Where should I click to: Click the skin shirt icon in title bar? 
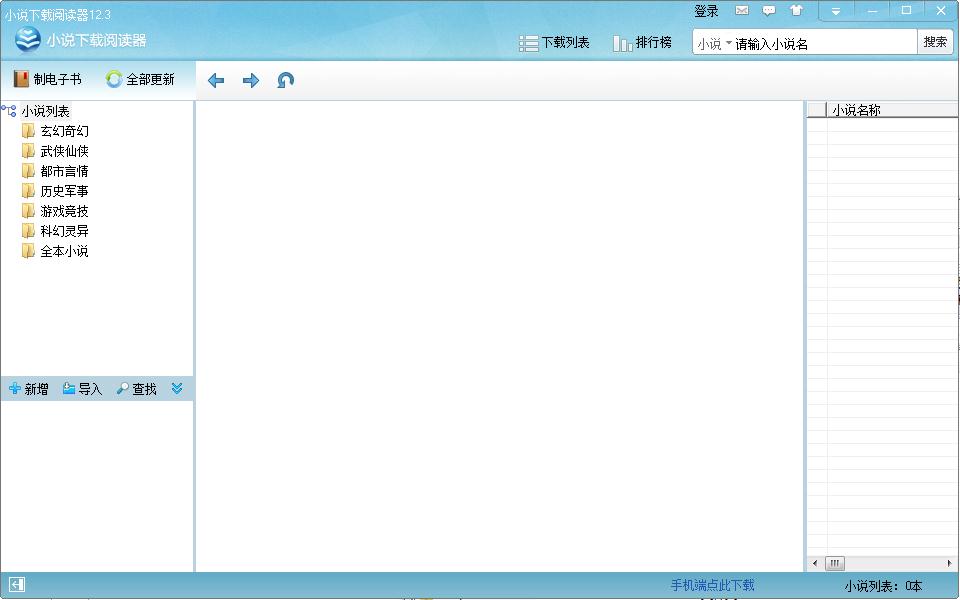[796, 11]
